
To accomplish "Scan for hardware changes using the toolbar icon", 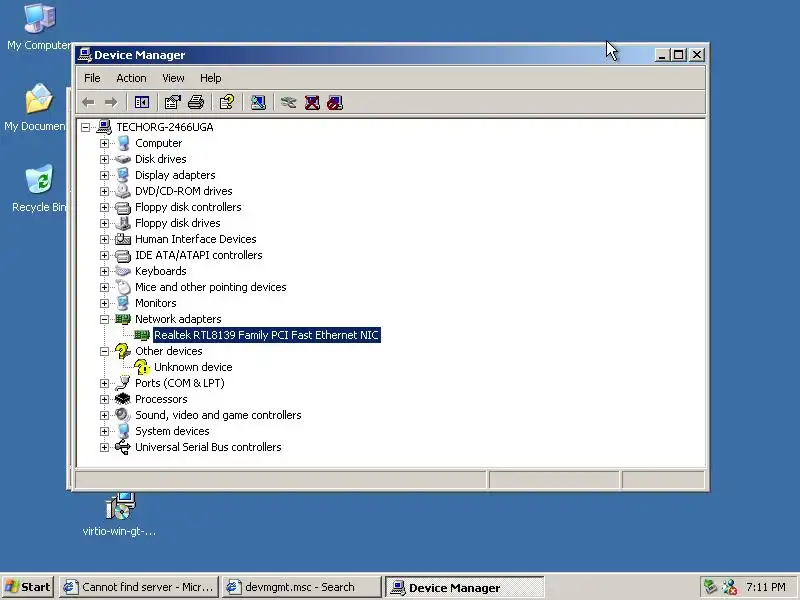I will 258,103.
